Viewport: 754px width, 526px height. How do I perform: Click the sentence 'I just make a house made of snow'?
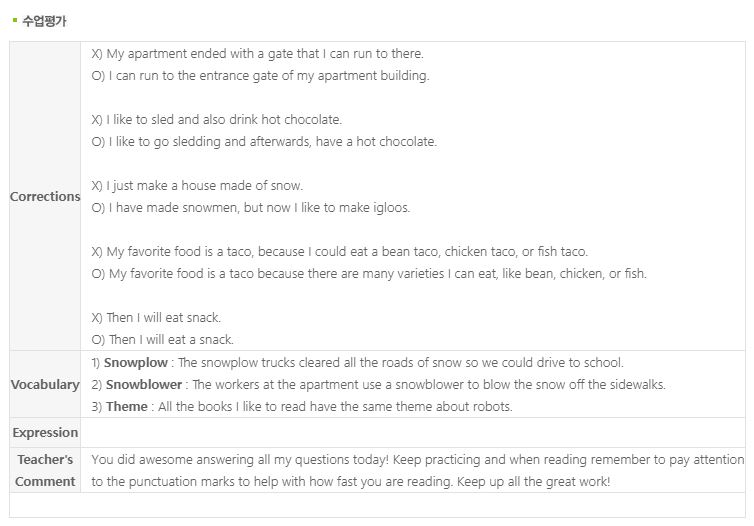tap(197, 186)
